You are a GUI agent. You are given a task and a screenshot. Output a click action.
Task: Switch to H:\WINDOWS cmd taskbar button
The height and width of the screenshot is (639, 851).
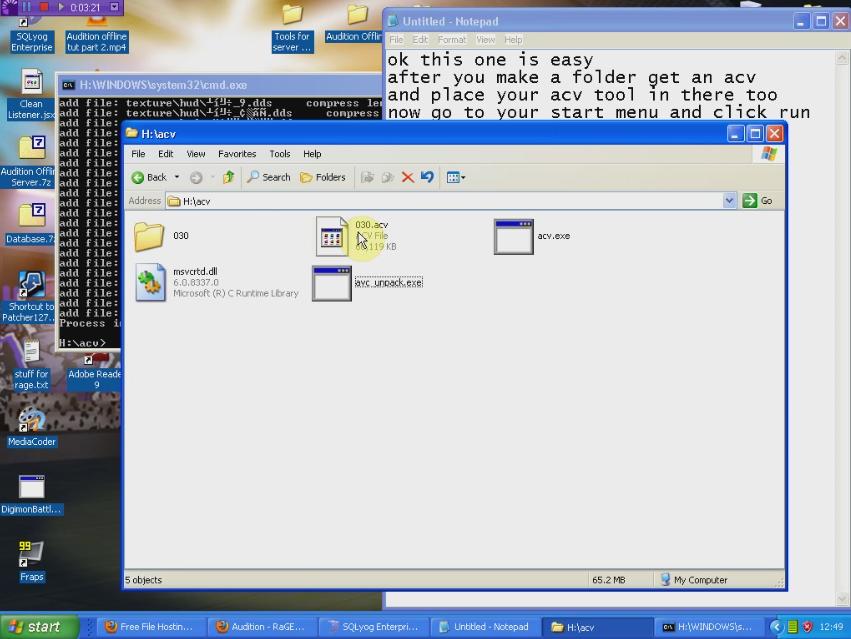click(x=707, y=627)
